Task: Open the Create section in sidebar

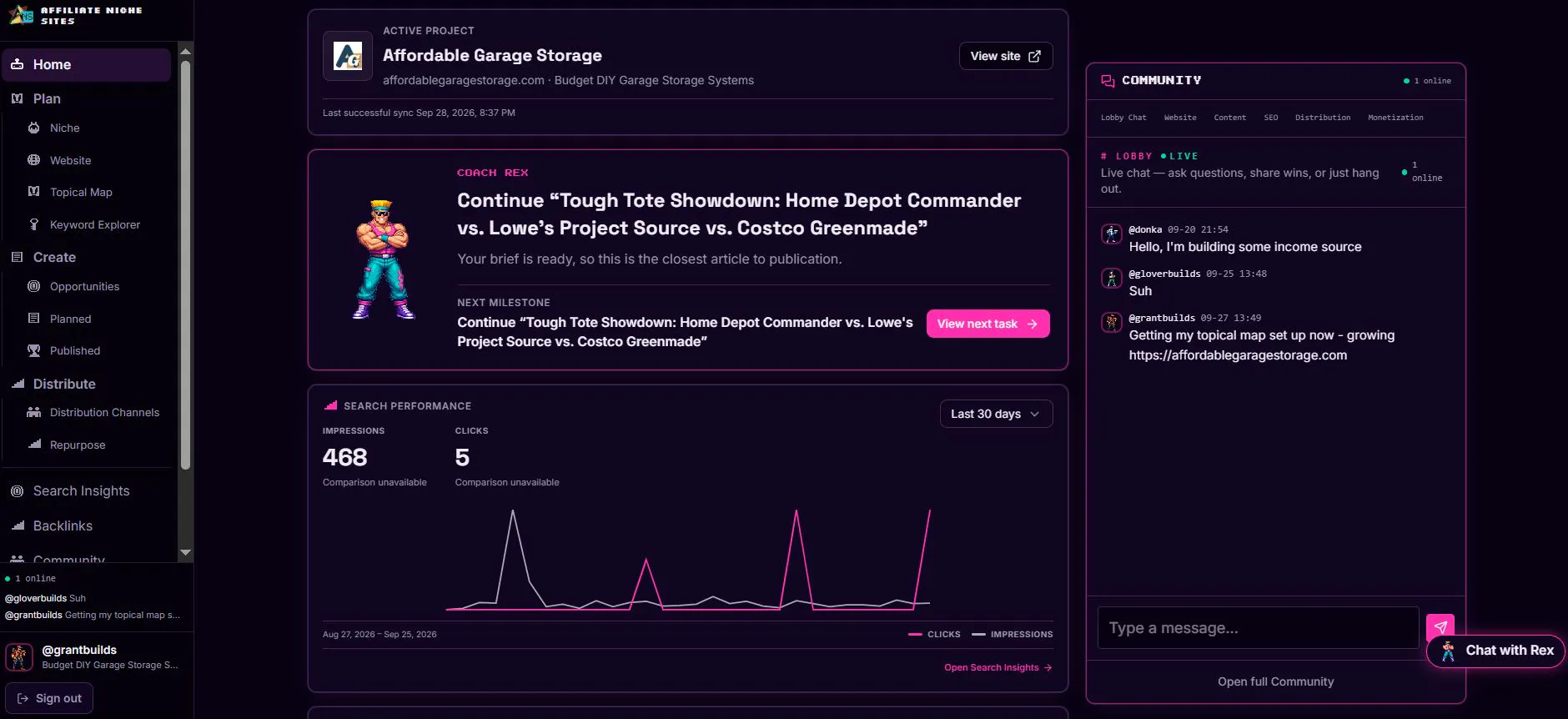Action: (54, 257)
